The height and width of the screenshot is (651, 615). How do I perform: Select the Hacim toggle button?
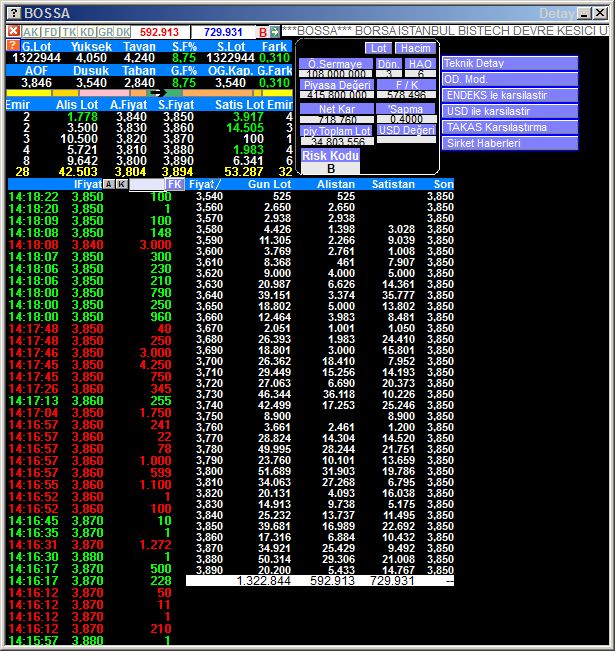415,48
